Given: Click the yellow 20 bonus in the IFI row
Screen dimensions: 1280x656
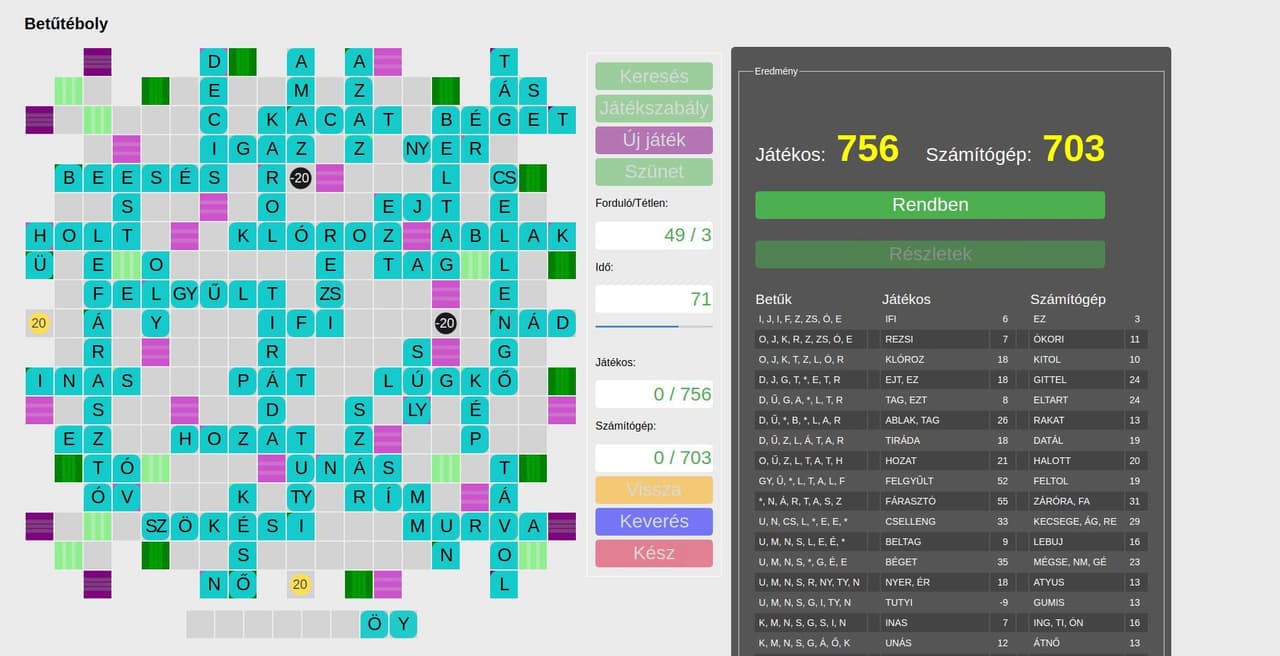Looking at the screenshot, I should click(x=39, y=323).
